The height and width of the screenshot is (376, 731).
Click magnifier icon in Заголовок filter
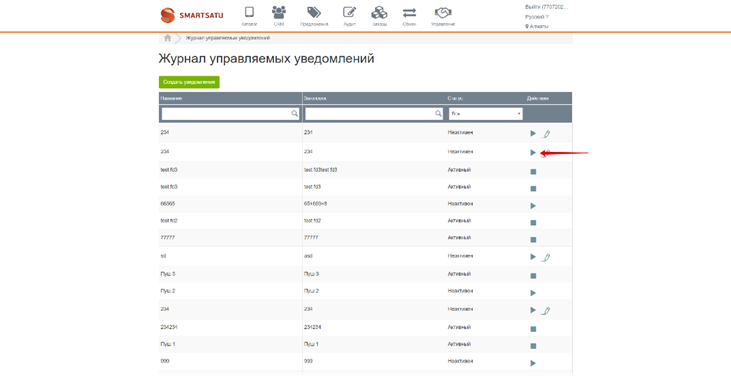tap(438, 113)
